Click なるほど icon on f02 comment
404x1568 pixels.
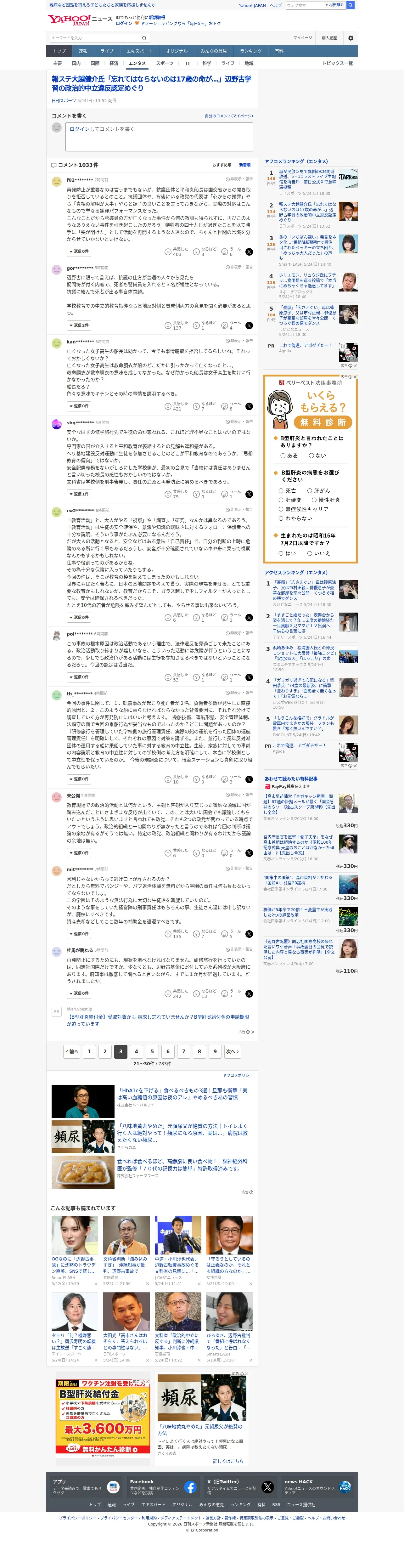(196, 252)
